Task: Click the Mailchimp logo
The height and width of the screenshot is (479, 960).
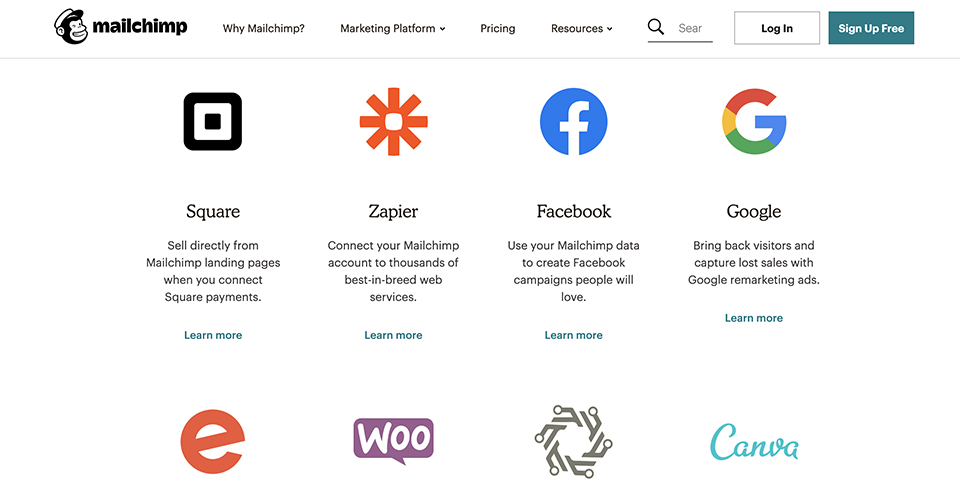Action: pos(120,27)
